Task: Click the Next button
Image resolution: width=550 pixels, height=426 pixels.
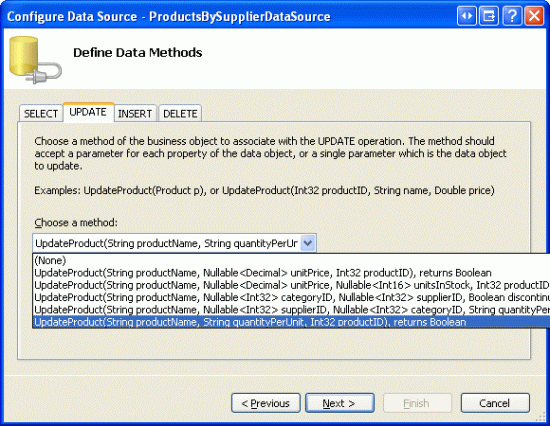Action: click(x=340, y=403)
